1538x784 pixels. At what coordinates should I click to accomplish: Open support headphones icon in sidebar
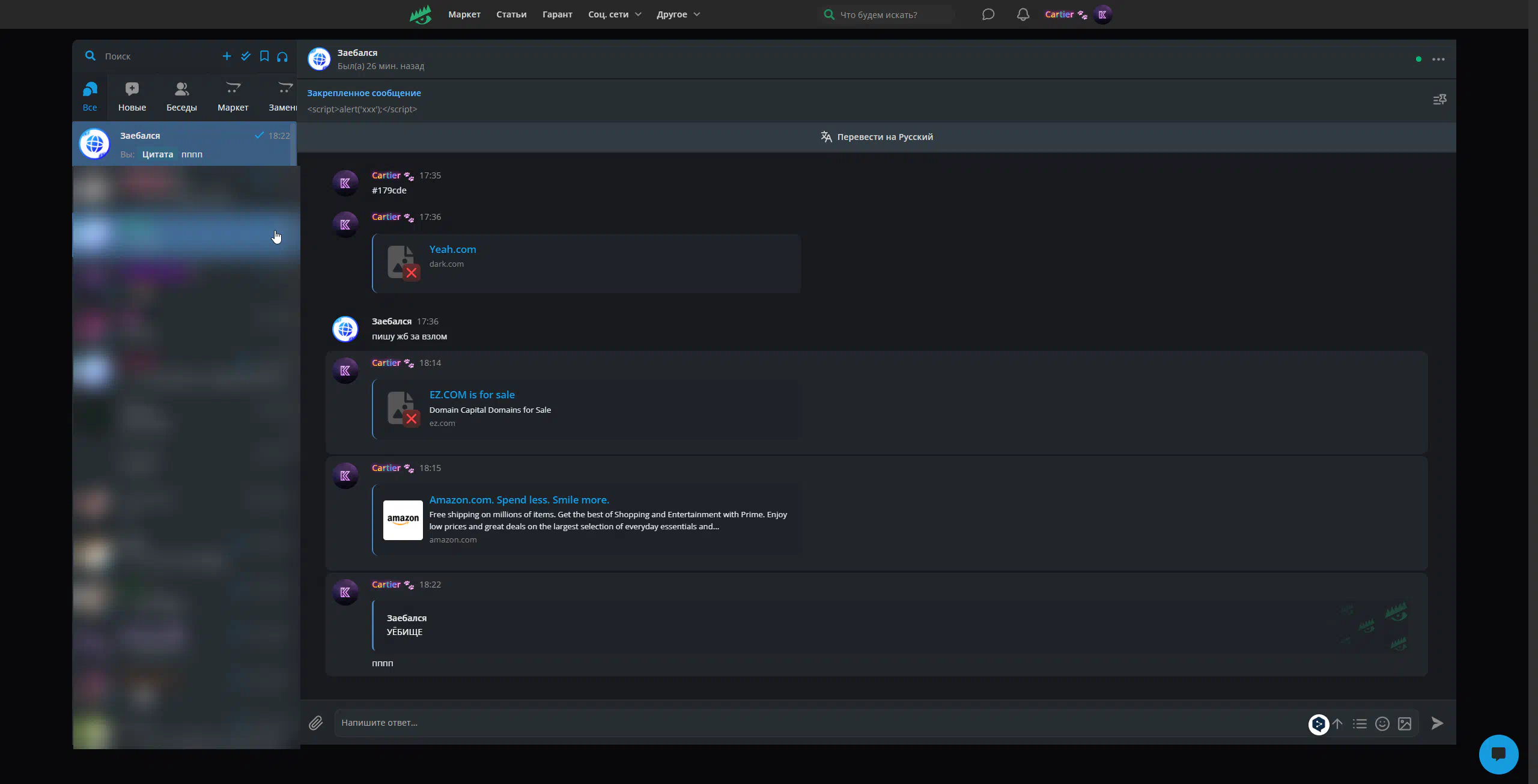tap(282, 56)
